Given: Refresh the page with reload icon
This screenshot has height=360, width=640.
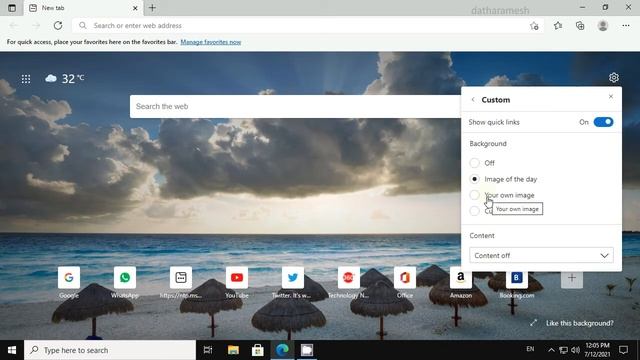Looking at the screenshot, I should (x=58, y=26).
